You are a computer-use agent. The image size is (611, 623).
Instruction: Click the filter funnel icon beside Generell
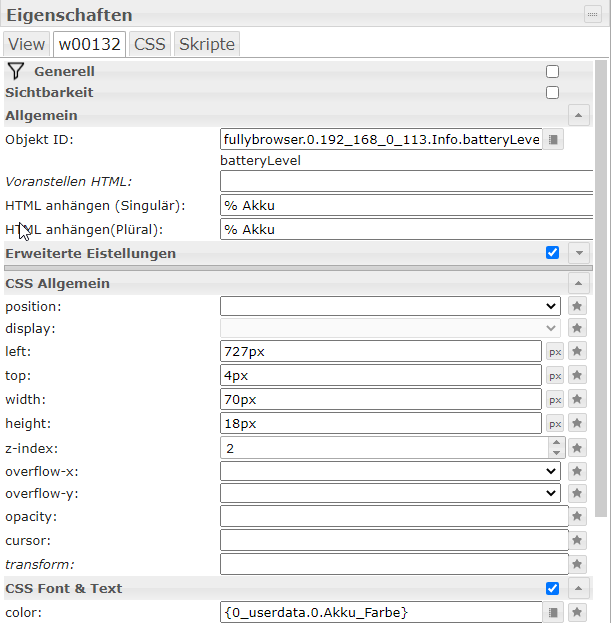click(15, 71)
